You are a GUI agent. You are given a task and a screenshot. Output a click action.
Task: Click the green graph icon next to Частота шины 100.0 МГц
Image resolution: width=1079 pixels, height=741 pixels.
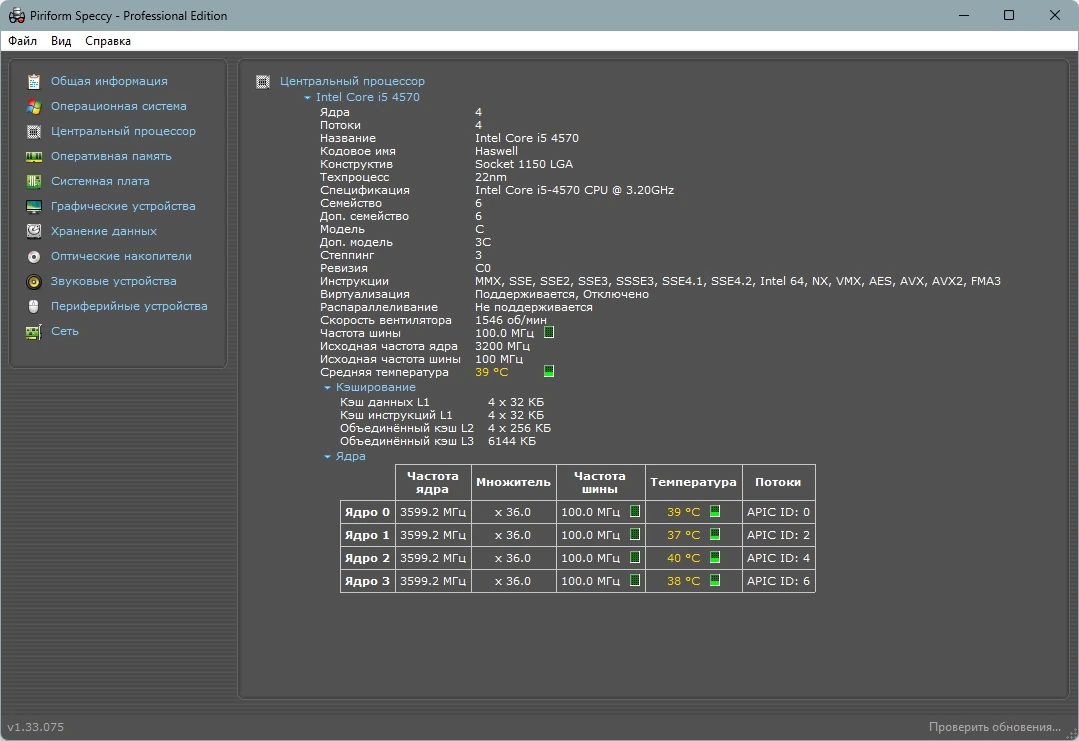(548, 332)
